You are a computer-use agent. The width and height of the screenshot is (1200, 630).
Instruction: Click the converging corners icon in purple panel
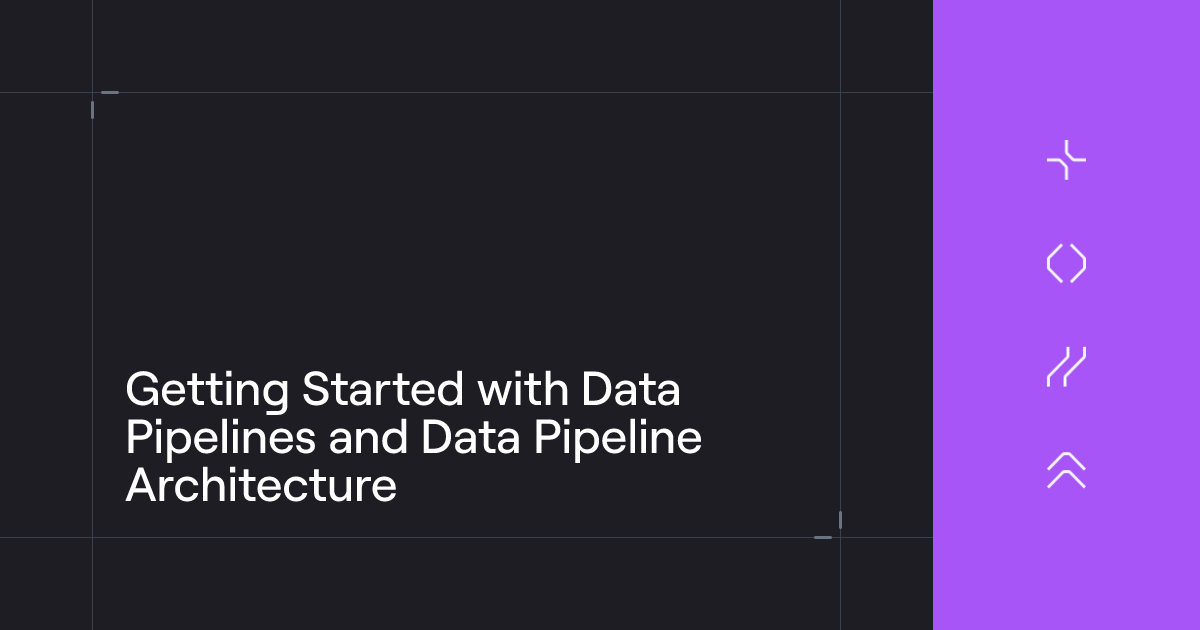tap(1066, 160)
